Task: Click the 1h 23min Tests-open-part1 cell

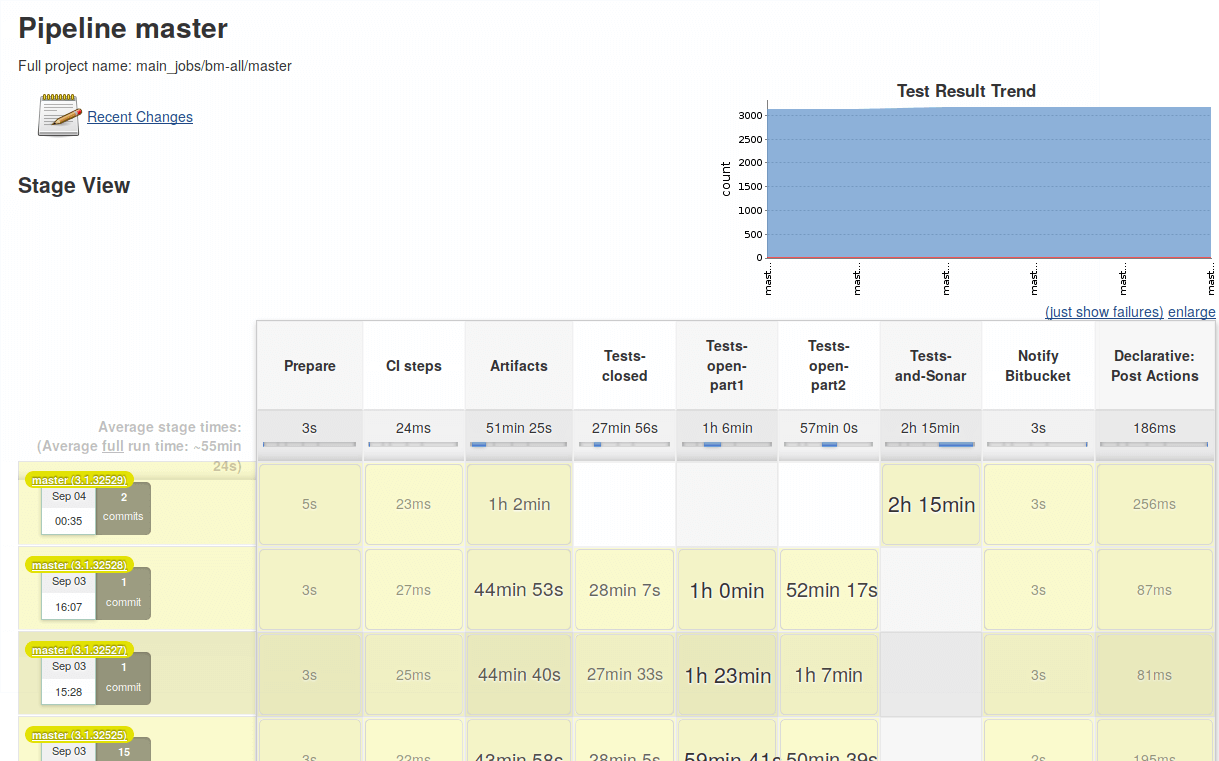Action: [x=727, y=676]
